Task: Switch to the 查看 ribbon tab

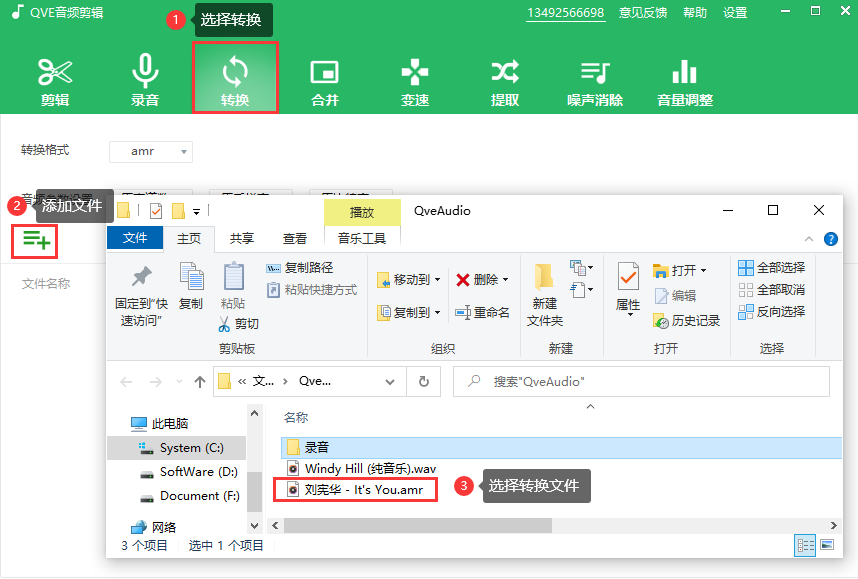Action: tap(295, 238)
